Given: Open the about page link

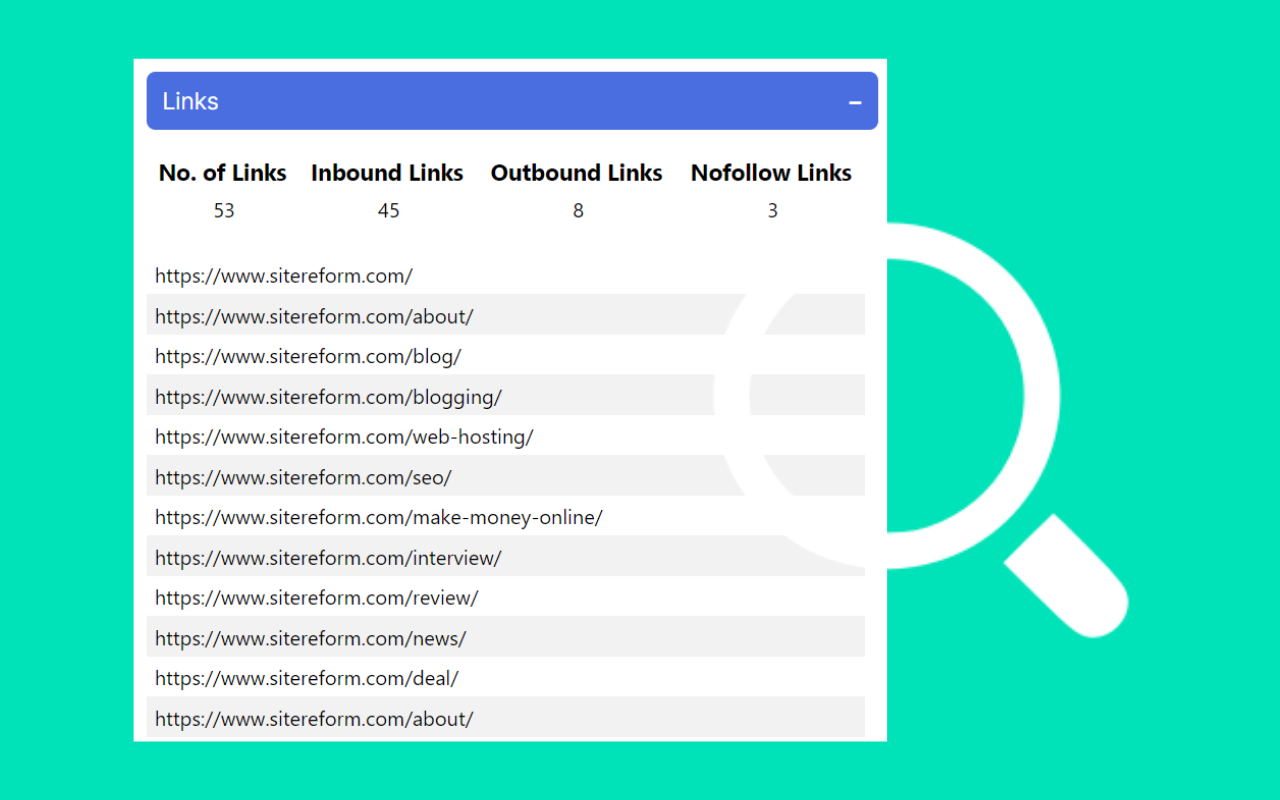Looking at the screenshot, I should (x=313, y=316).
